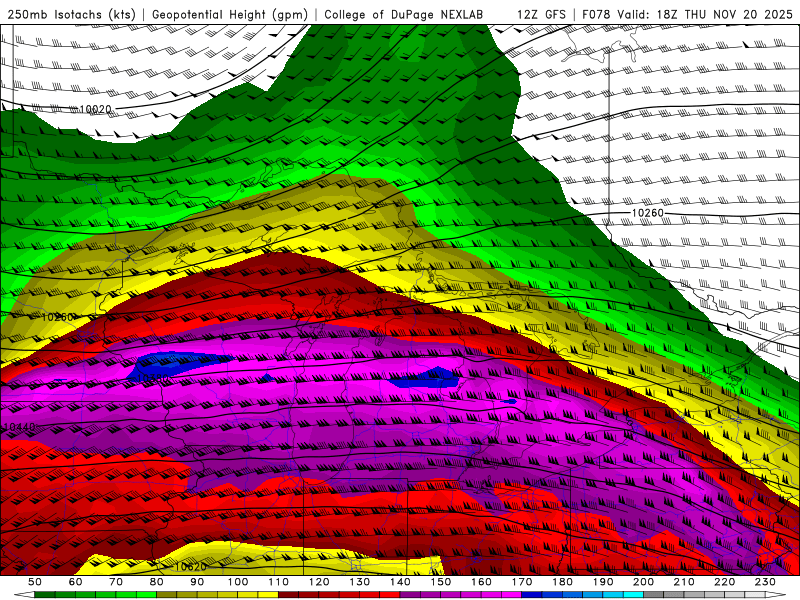Click the 110 kt label on the color scale
The width and height of the screenshot is (800, 600).
[279, 582]
